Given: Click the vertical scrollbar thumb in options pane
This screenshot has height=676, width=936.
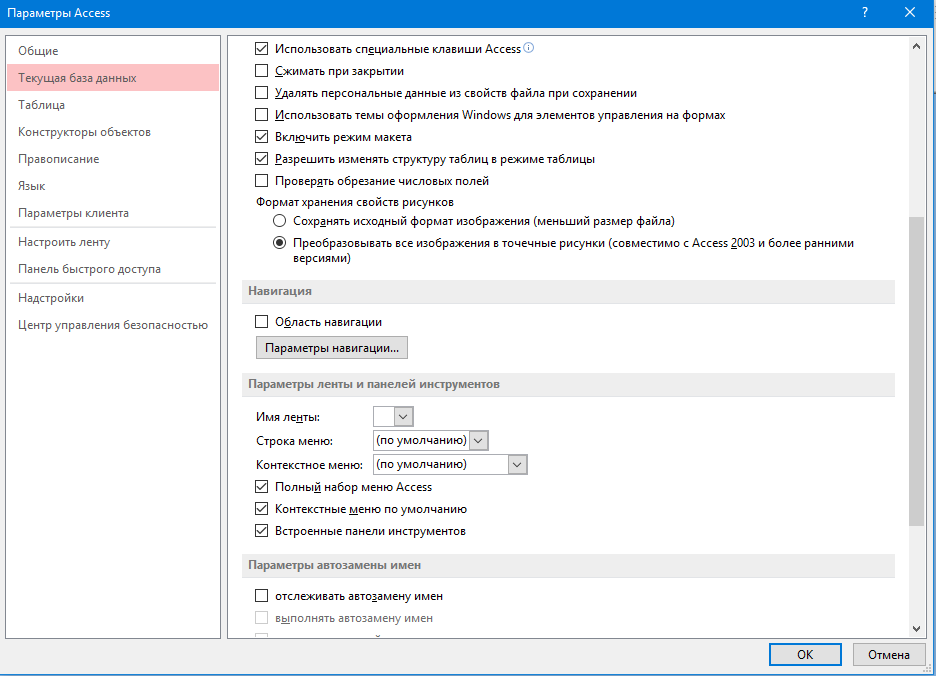Looking at the screenshot, I should [x=916, y=370].
